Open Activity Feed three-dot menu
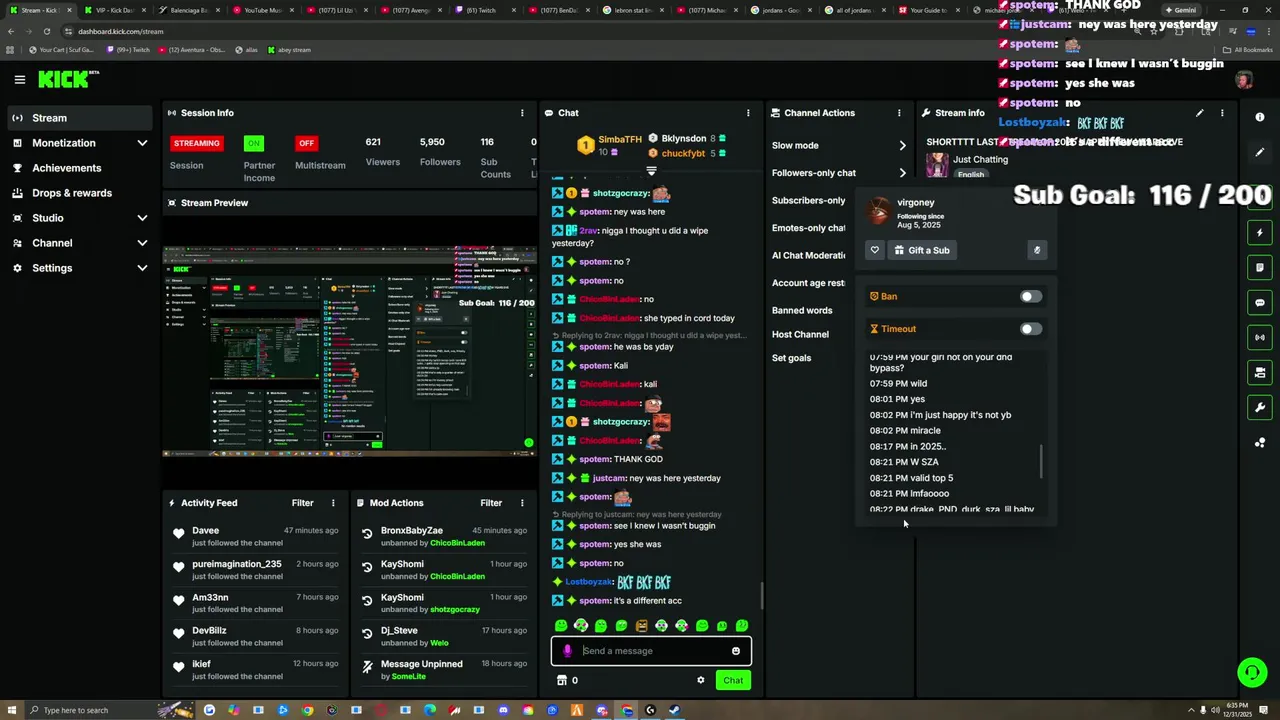The image size is (1280, 720). [x=333, y=503]
